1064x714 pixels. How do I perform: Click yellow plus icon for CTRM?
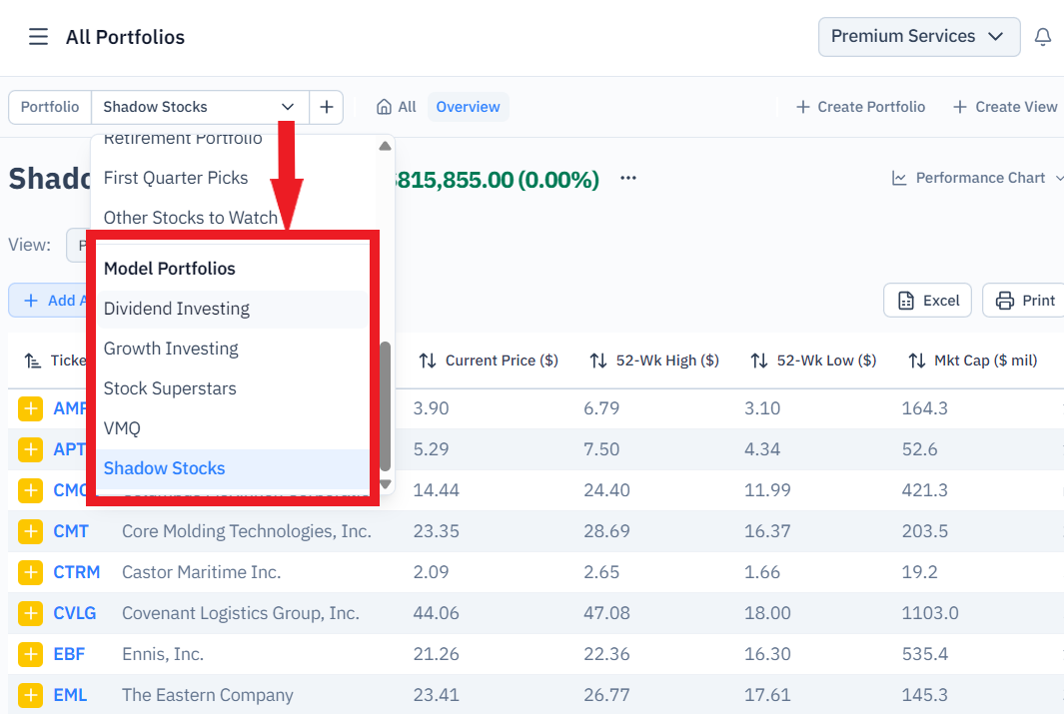click(x=31, y=572)
